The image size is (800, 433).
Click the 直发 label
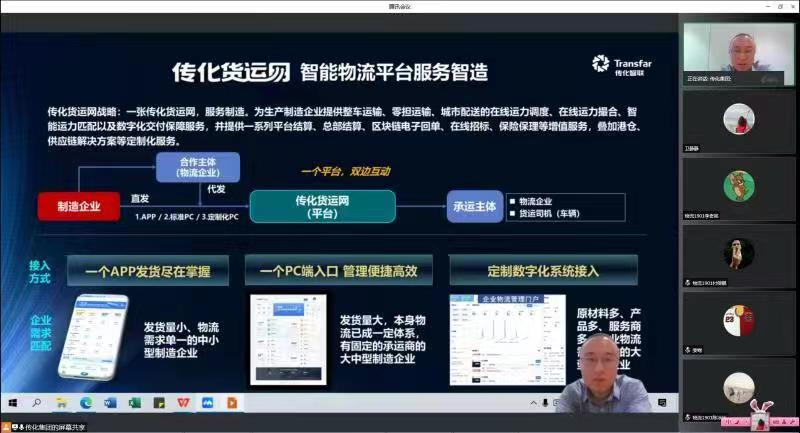(140, 198)
